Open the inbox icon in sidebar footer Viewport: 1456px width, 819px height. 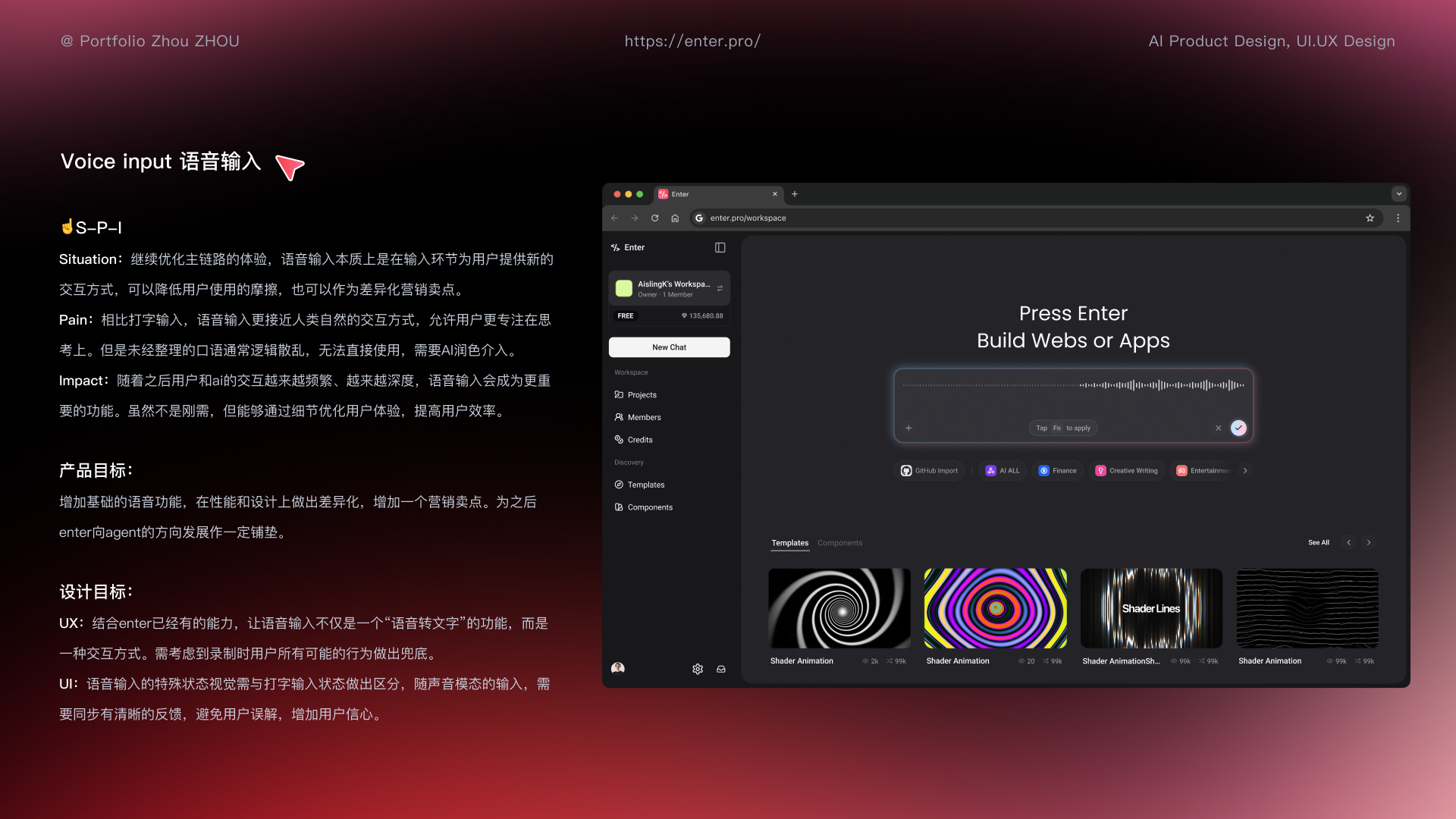point(721,669)
